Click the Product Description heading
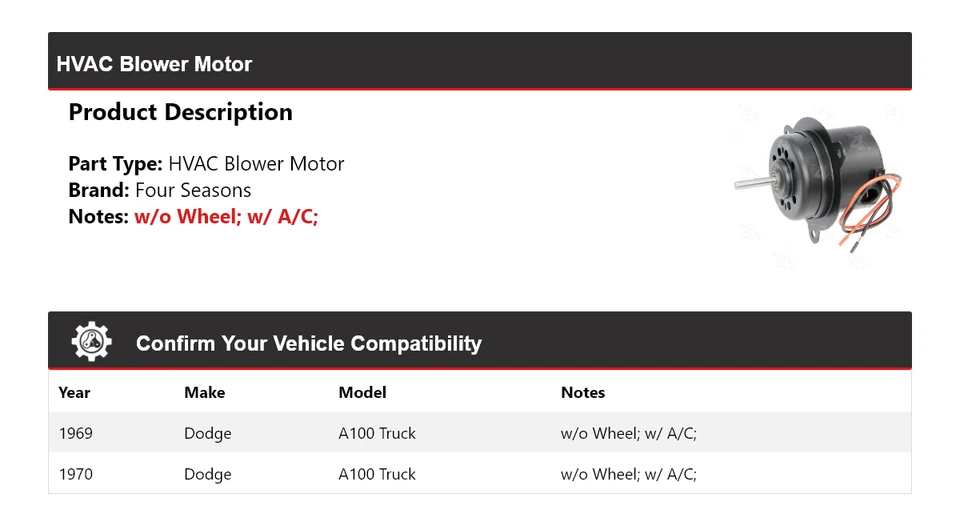This screenshot has width=960, height=526. pos(180,112)
